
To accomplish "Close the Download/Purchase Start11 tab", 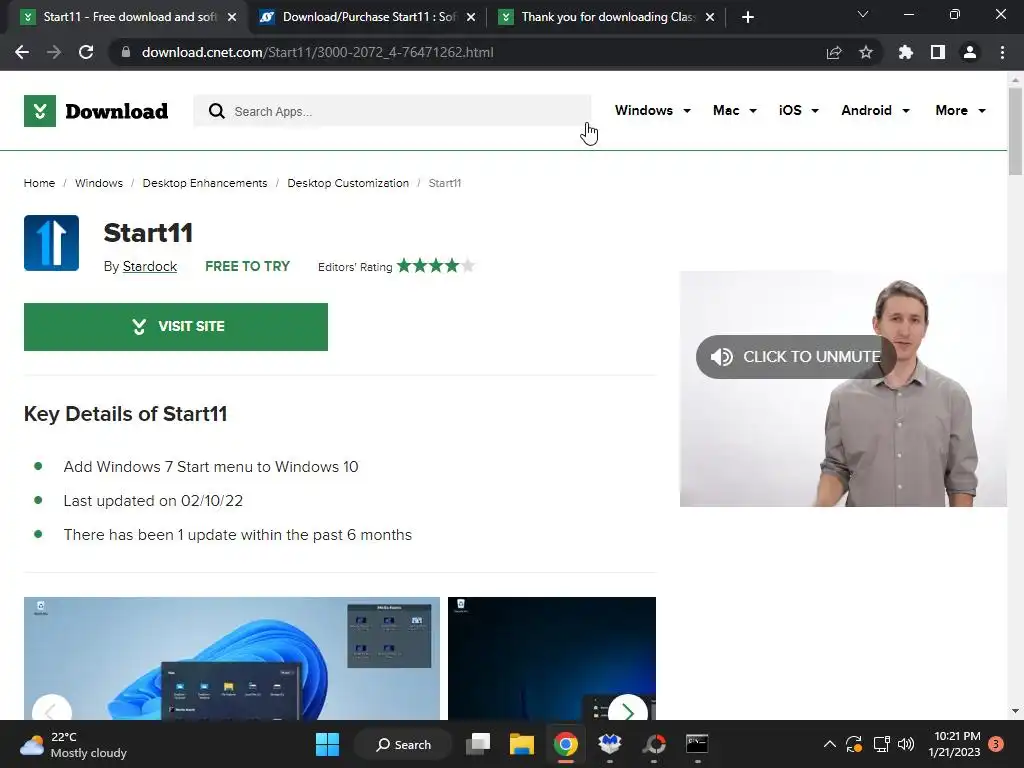I will coord(471,17).
